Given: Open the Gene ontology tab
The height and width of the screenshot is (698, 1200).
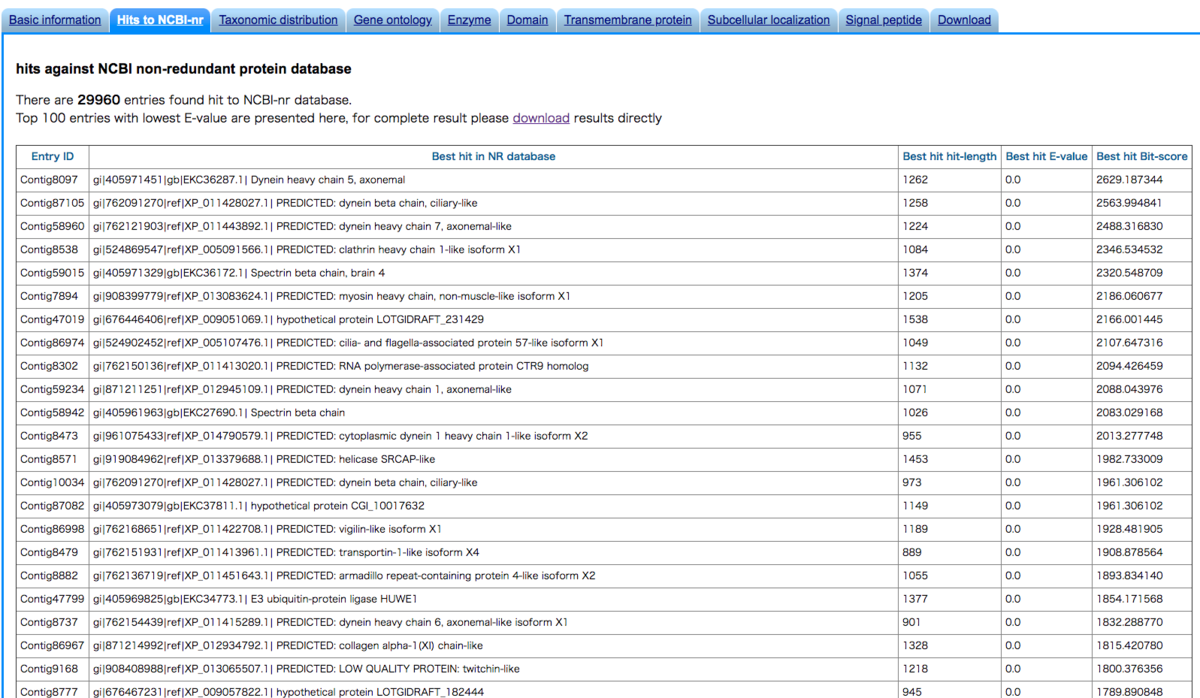Looking at the screenshot, I should tap(393, 20).
